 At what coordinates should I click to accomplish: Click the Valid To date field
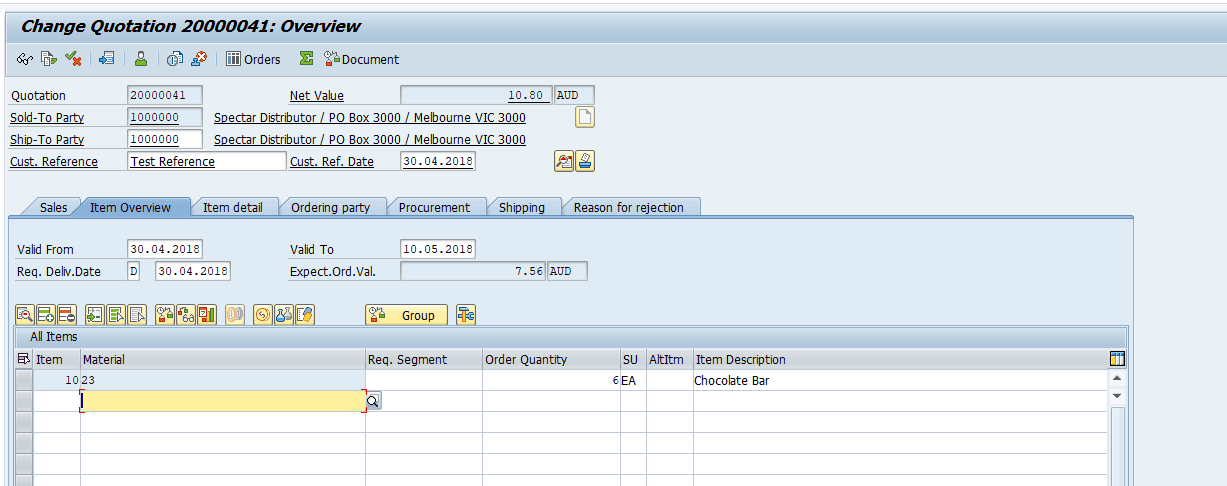(438, 249)
